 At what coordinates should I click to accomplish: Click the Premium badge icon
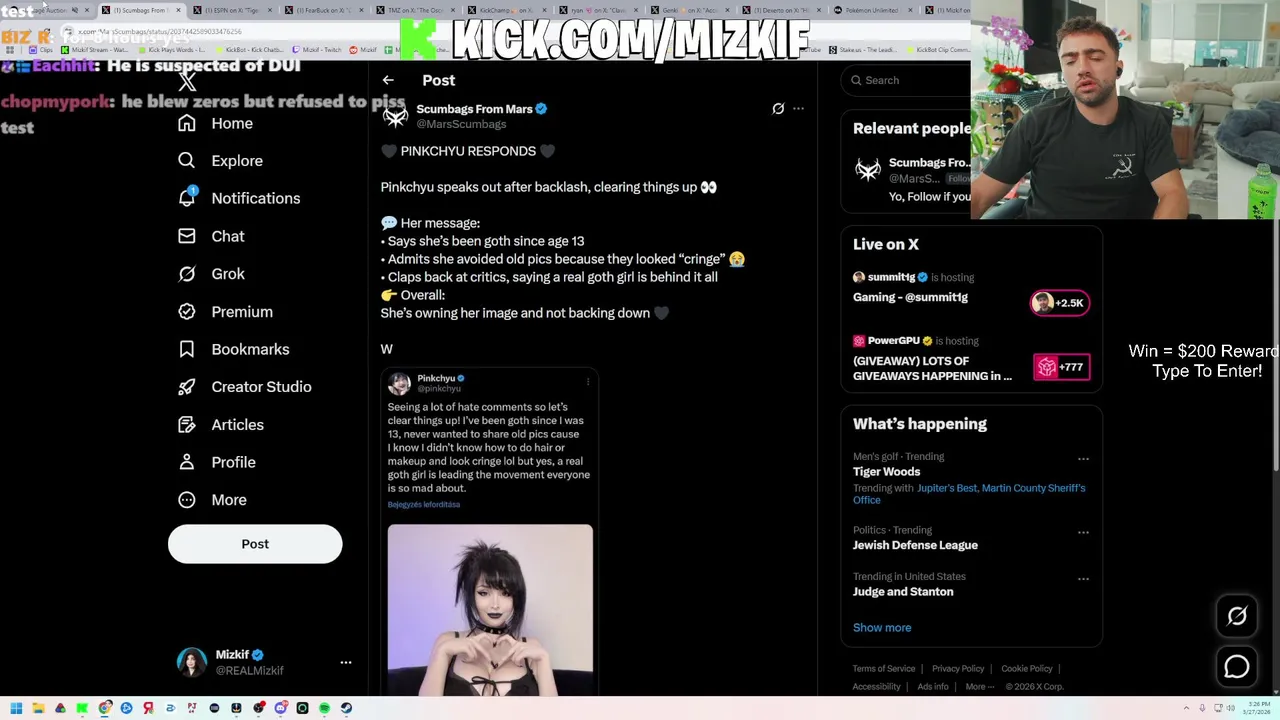[187, 311]
